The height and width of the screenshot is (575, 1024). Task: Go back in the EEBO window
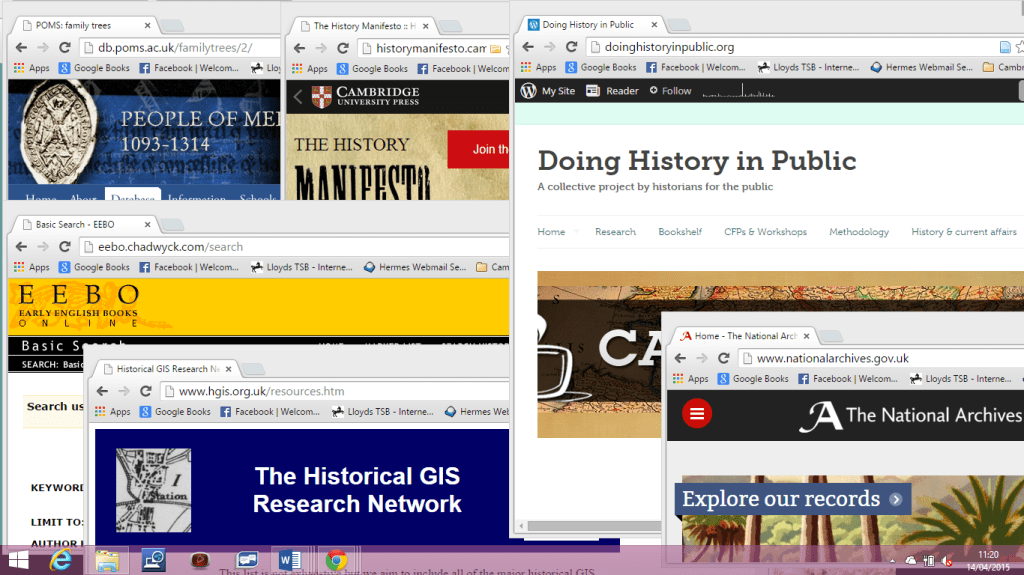pos(22,247)
